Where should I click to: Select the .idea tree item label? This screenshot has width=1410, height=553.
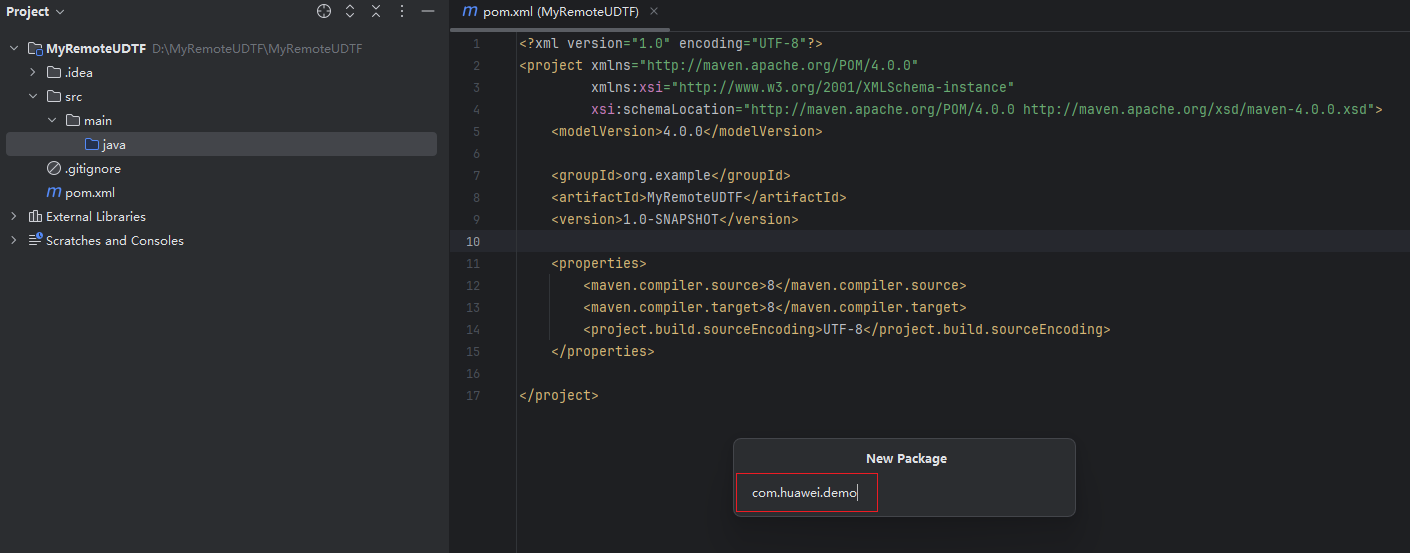(79, 73)
